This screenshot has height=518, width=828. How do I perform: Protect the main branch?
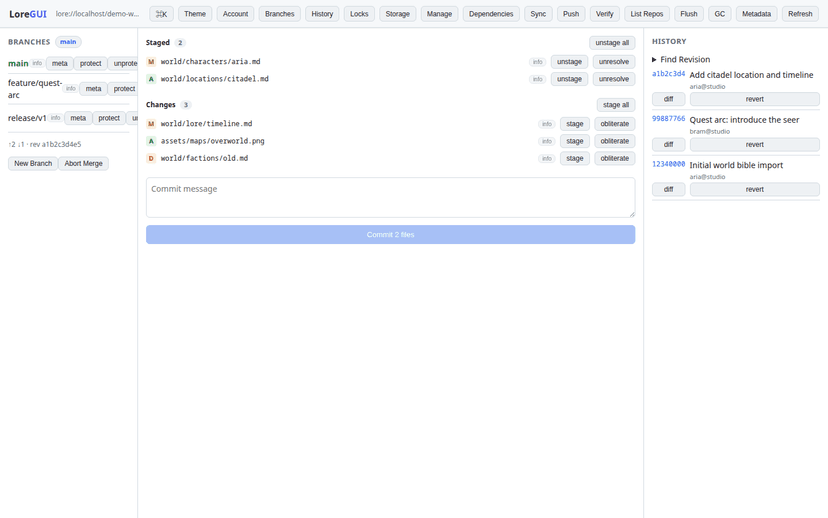[90, 63]
